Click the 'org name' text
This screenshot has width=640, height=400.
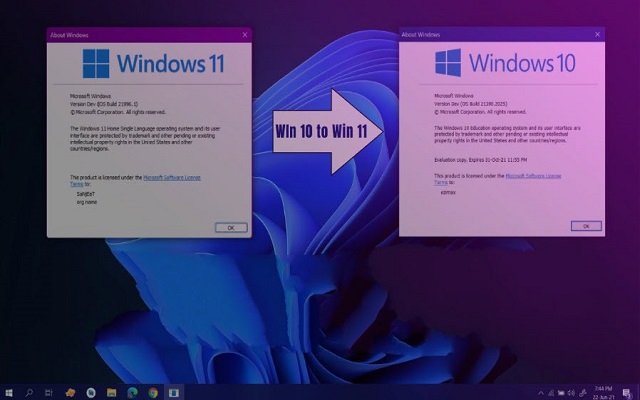[x=87, y=202]
